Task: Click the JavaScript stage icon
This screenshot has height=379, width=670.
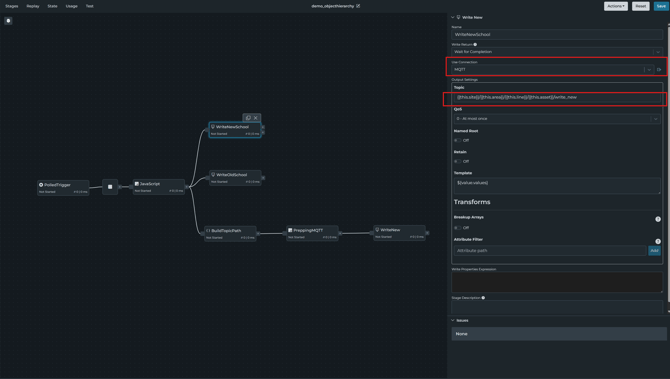Action: [137, 184]
